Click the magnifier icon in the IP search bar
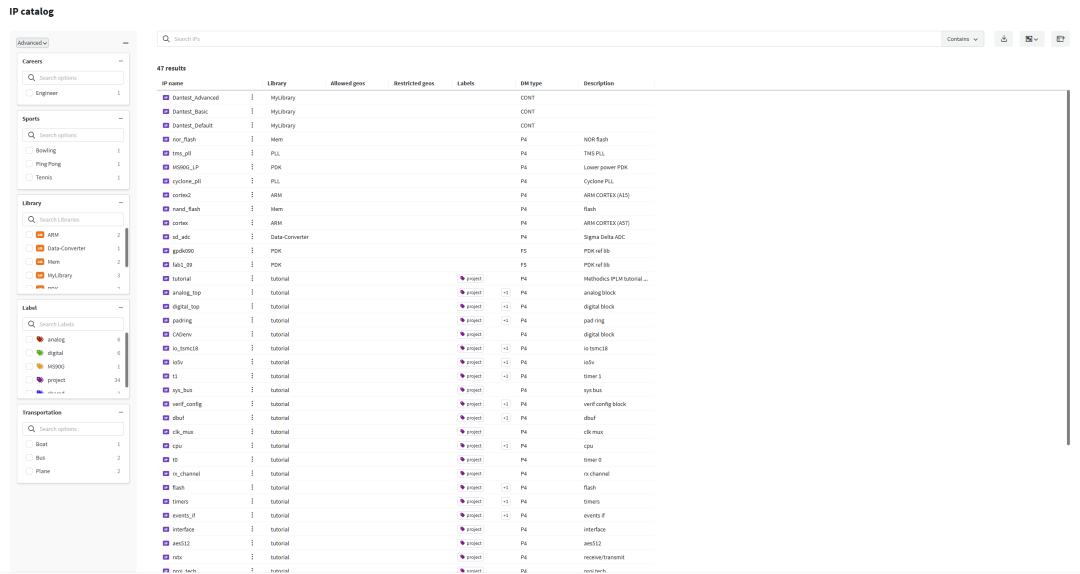 (166, 39)
